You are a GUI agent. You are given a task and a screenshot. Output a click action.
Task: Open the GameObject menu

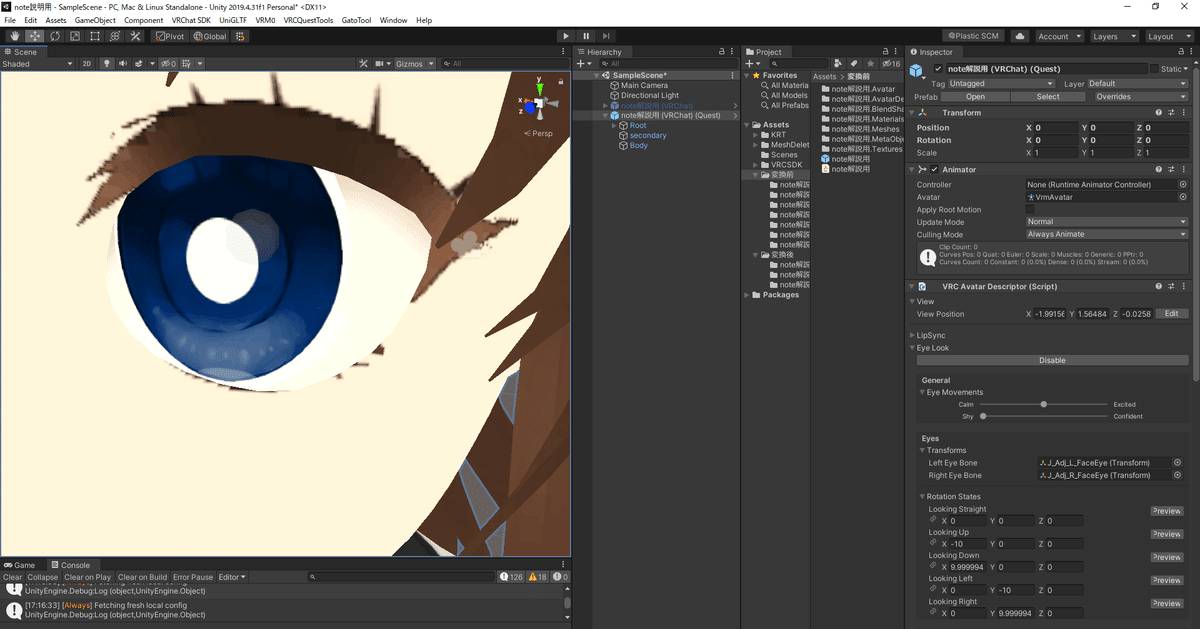(x=95, y=20)
